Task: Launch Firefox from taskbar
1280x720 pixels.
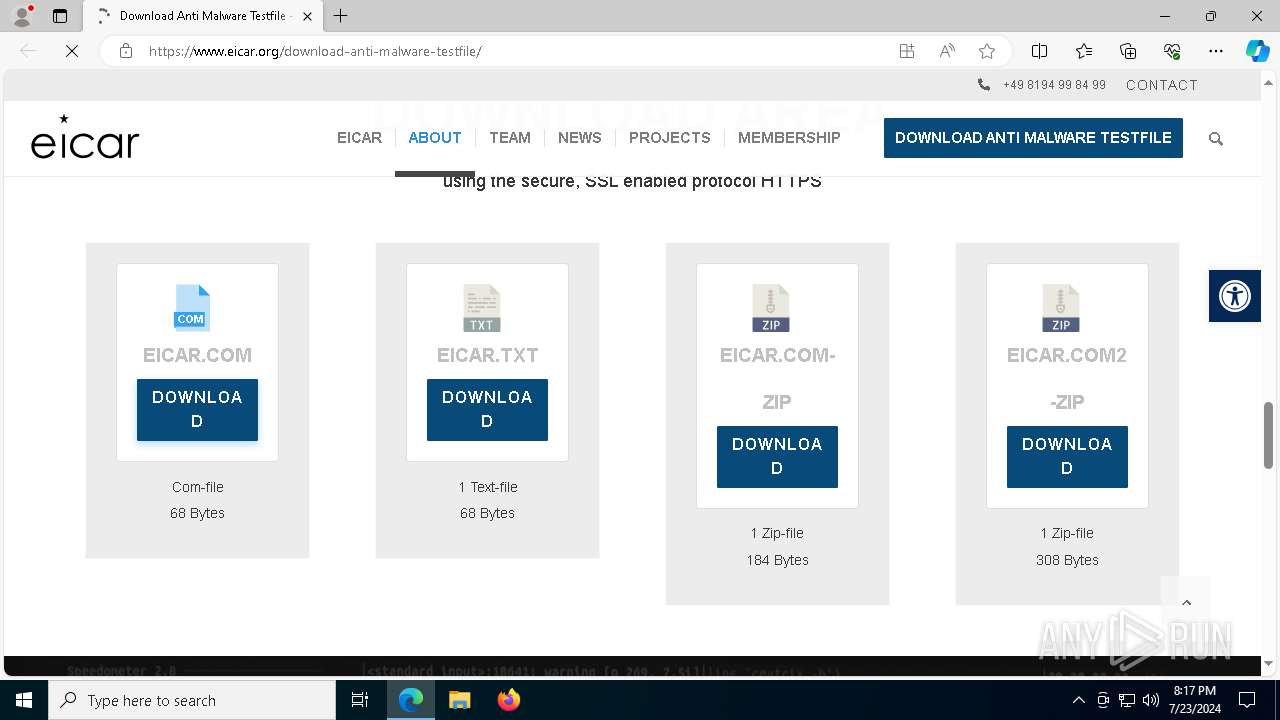Action: (508, 700)
